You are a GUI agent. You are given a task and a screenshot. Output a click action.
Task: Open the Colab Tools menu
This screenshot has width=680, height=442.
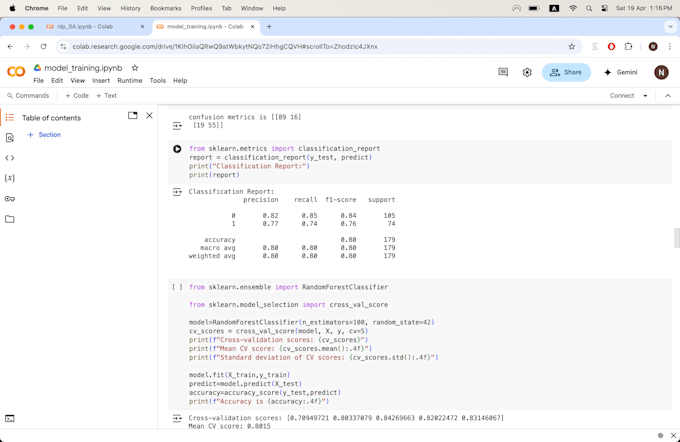tap(157, 80)
